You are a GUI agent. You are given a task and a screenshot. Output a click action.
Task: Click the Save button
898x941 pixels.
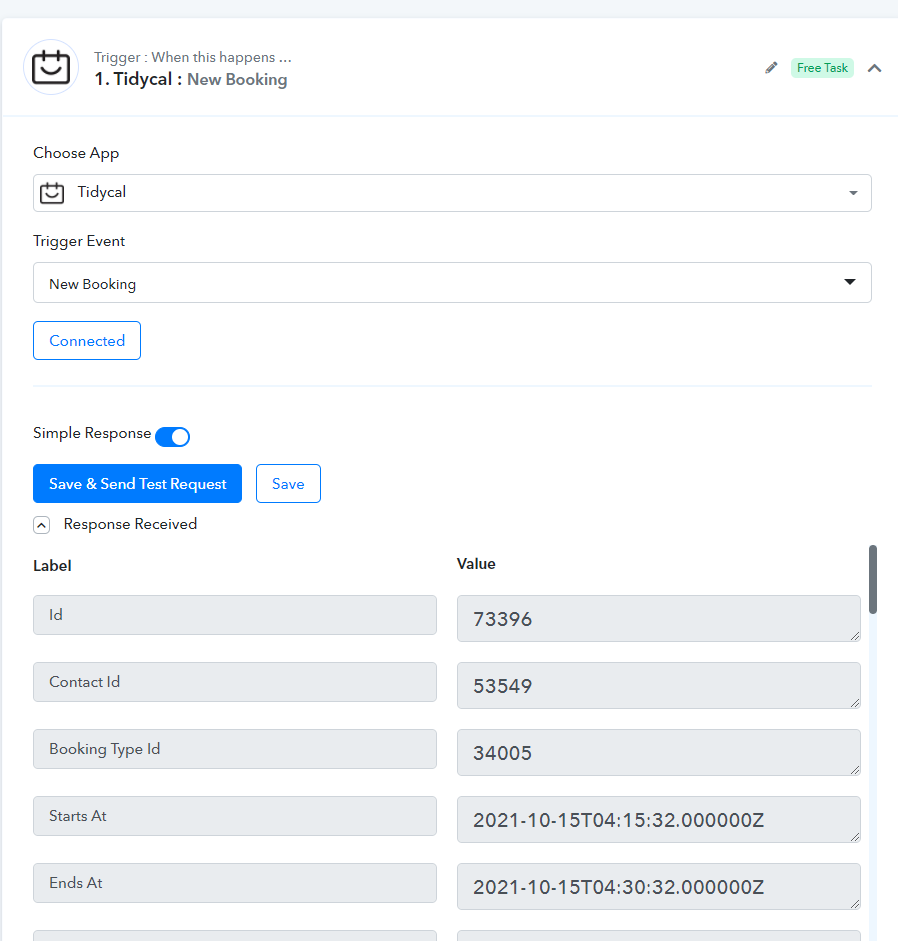[x=288, y=483]
